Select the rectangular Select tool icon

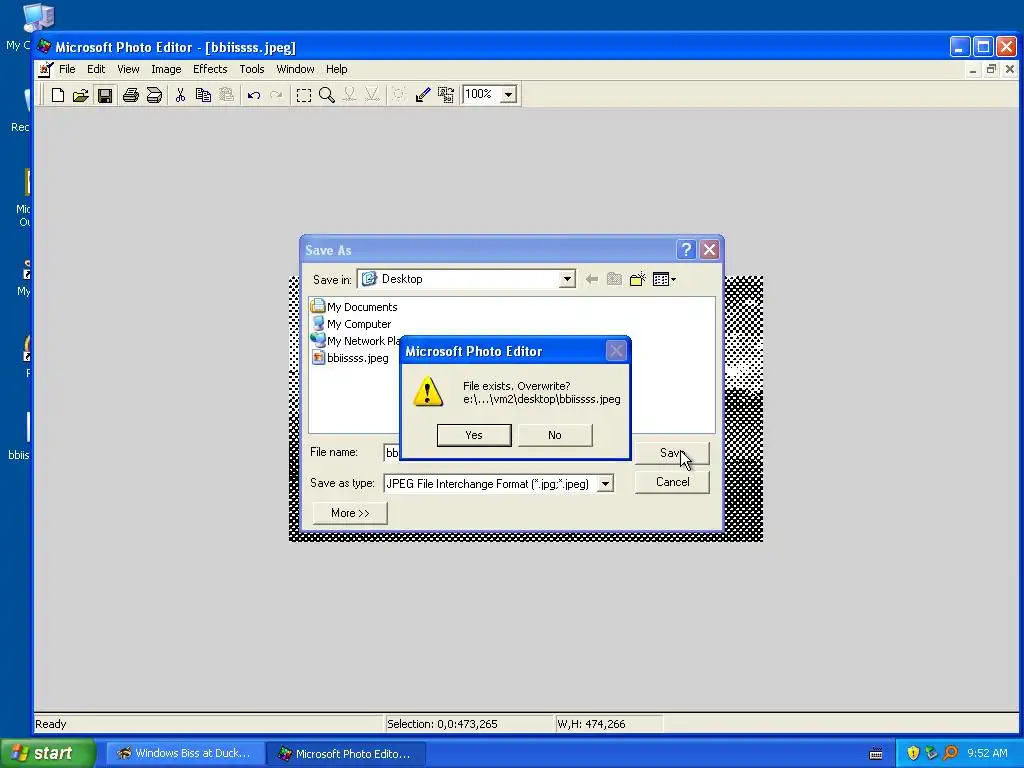304,95
